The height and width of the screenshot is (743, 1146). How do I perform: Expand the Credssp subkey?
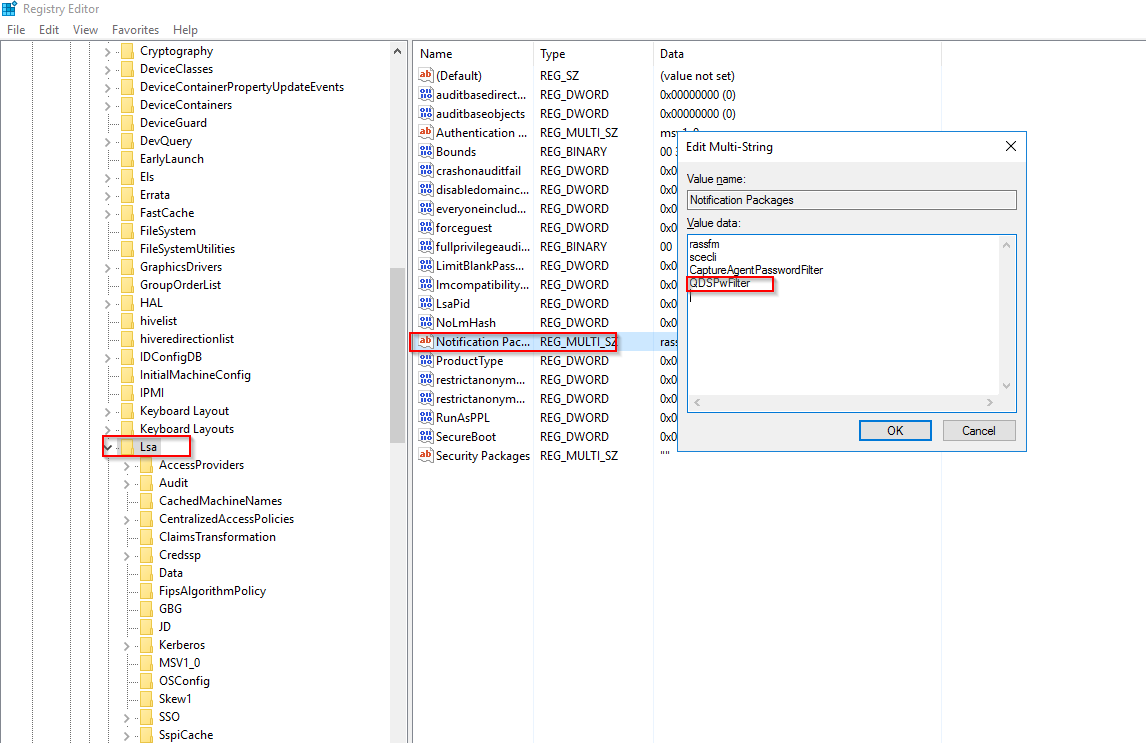point(126,555)
